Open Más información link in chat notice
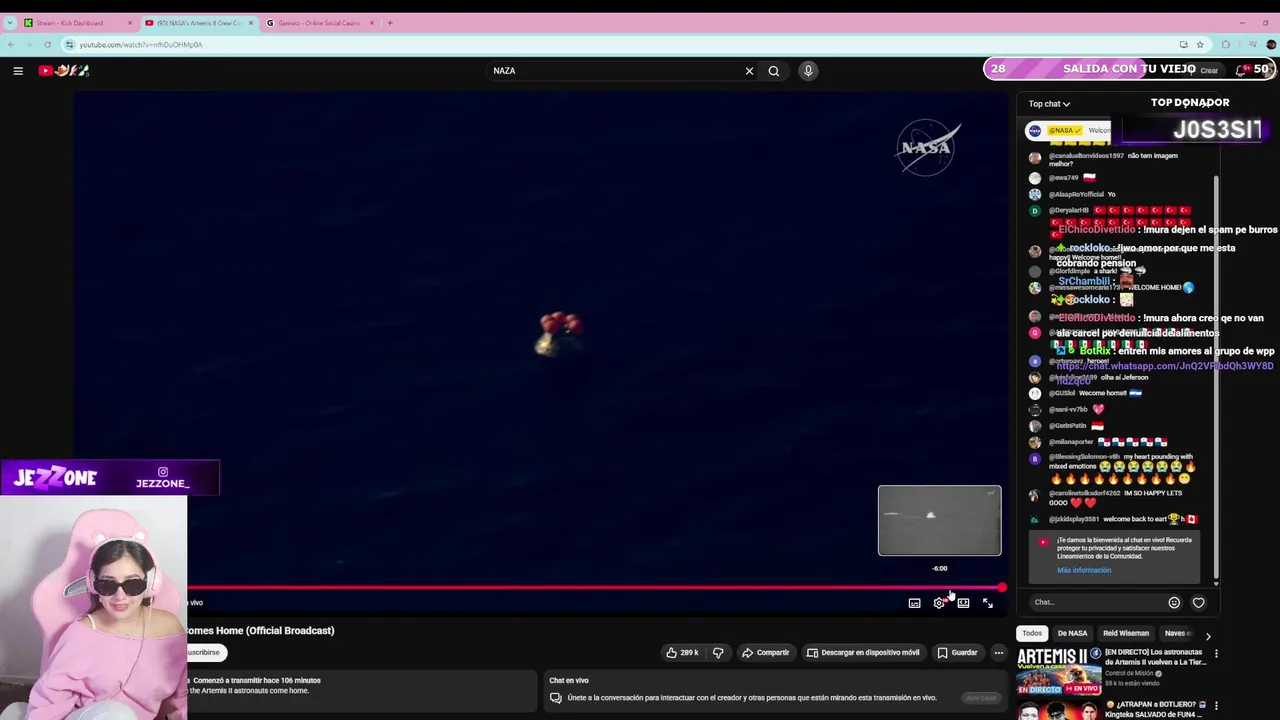 click(x=1084, y=570)
